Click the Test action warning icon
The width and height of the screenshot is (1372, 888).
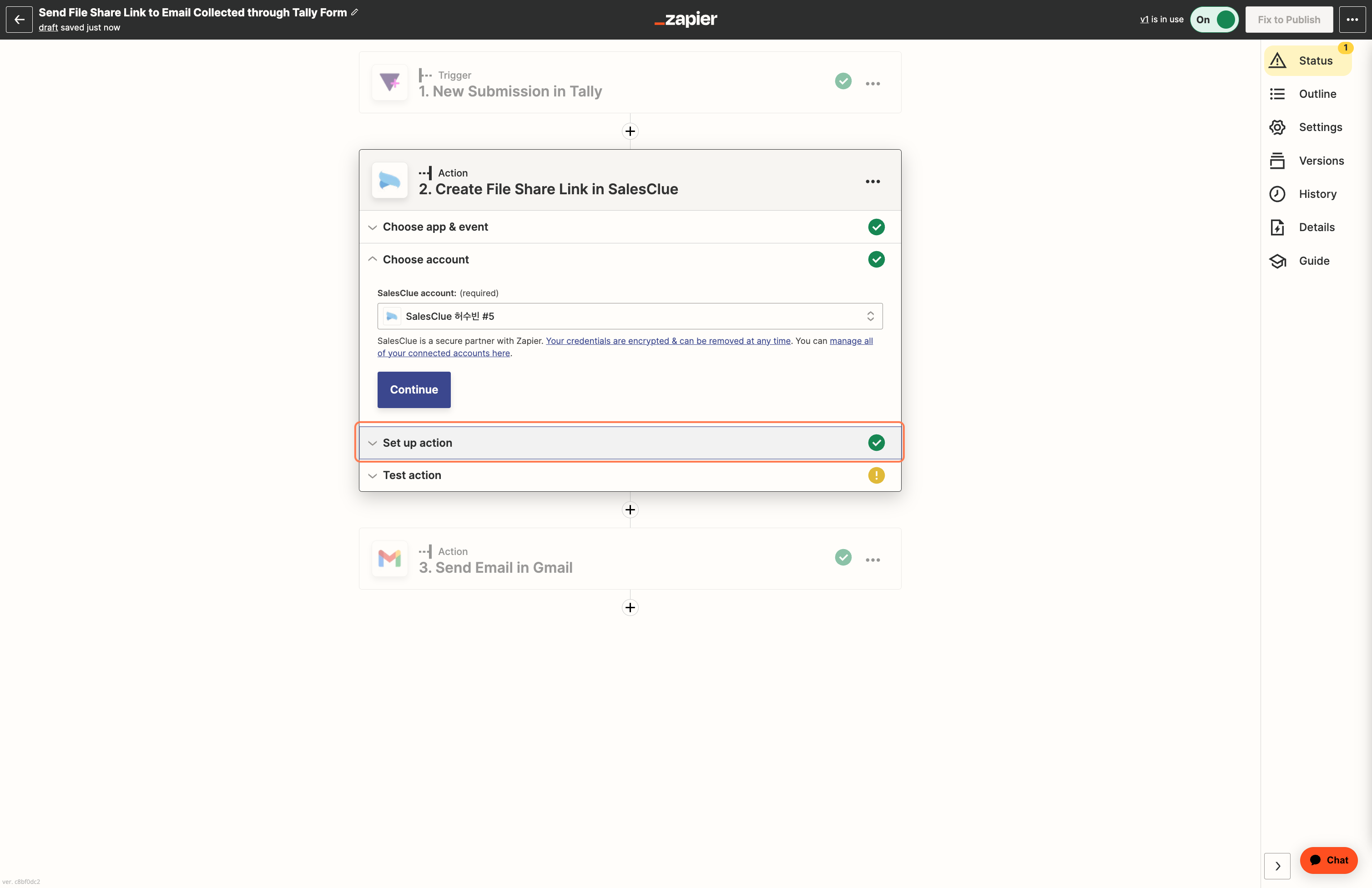click(x=876, y=476)
